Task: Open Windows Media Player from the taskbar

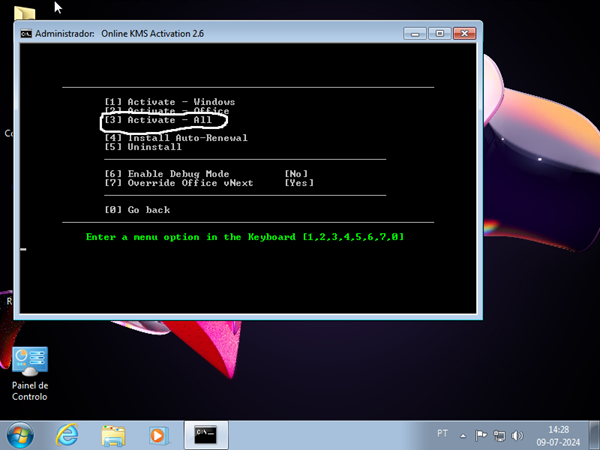Action: pos(159,435)
